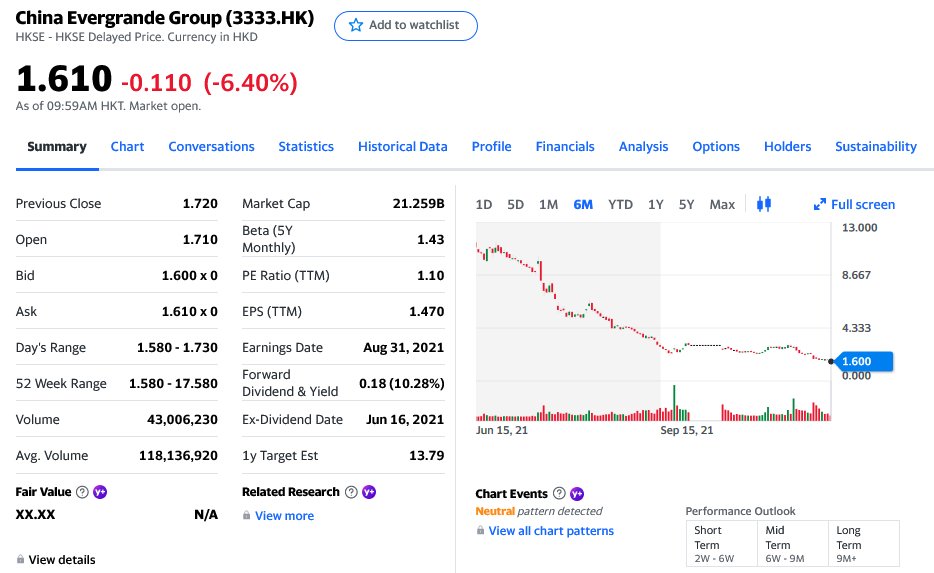Click the premium badge beside Related Research
Viewport: 934px width, 573px height.
(369, 492)
